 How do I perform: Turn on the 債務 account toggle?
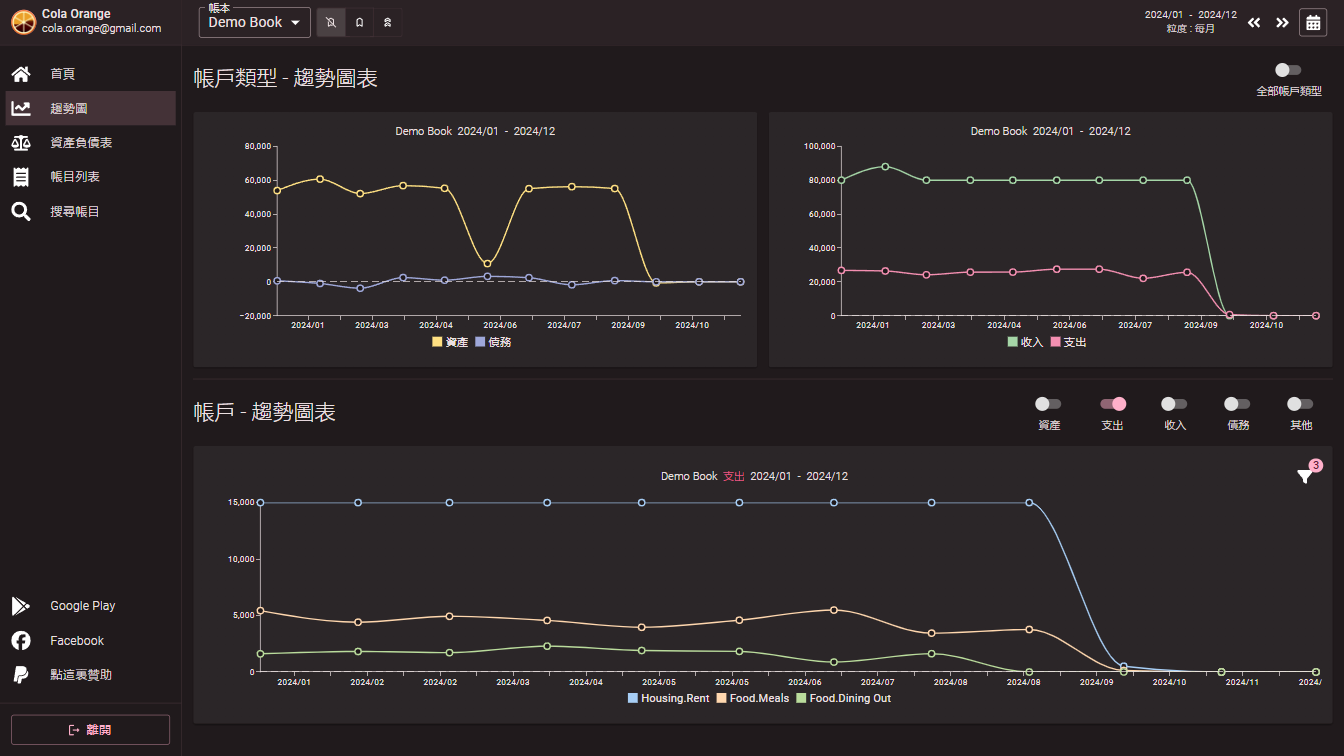[x=1237, y=404]
